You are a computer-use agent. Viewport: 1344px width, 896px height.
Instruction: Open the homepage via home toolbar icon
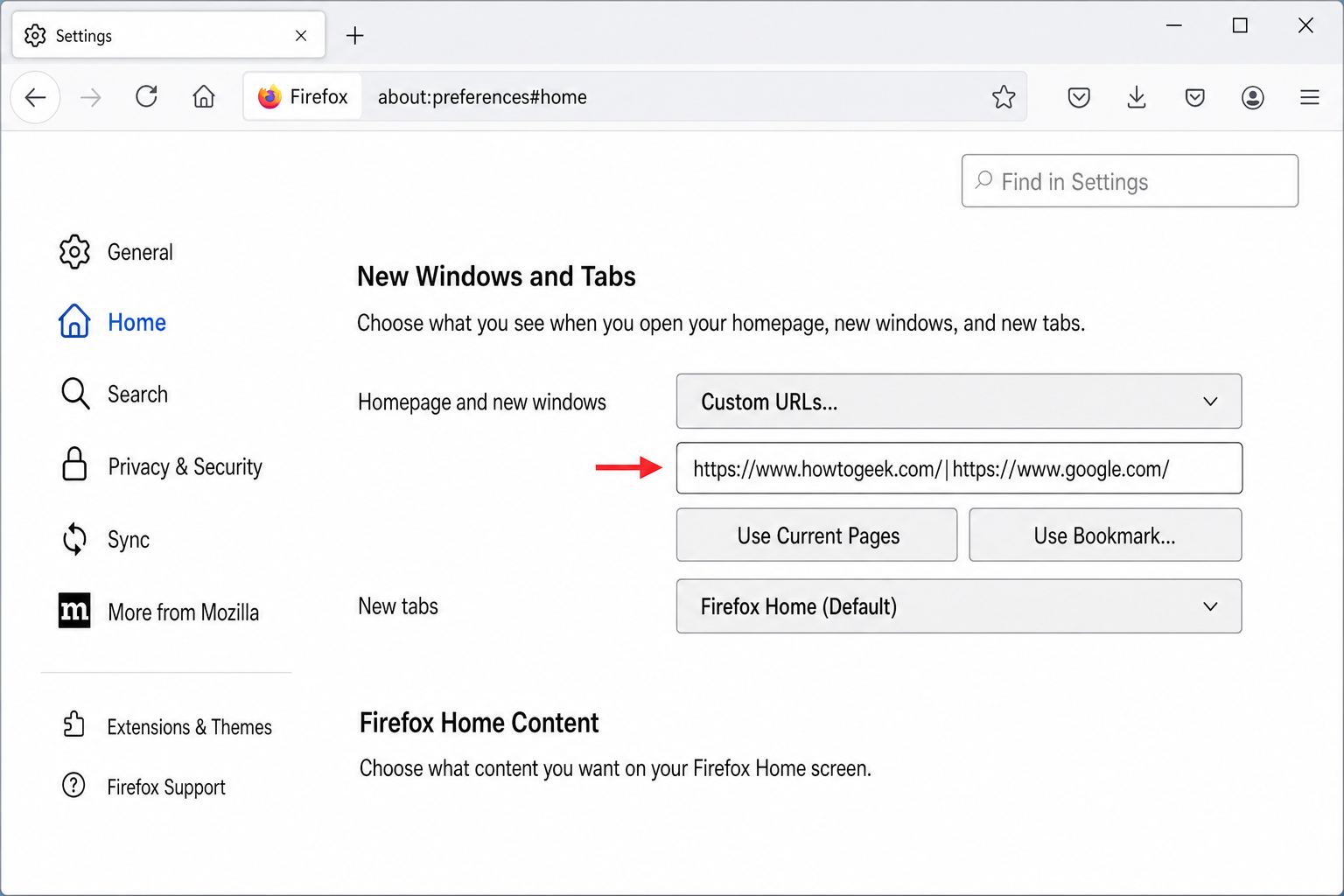(204, 96)
